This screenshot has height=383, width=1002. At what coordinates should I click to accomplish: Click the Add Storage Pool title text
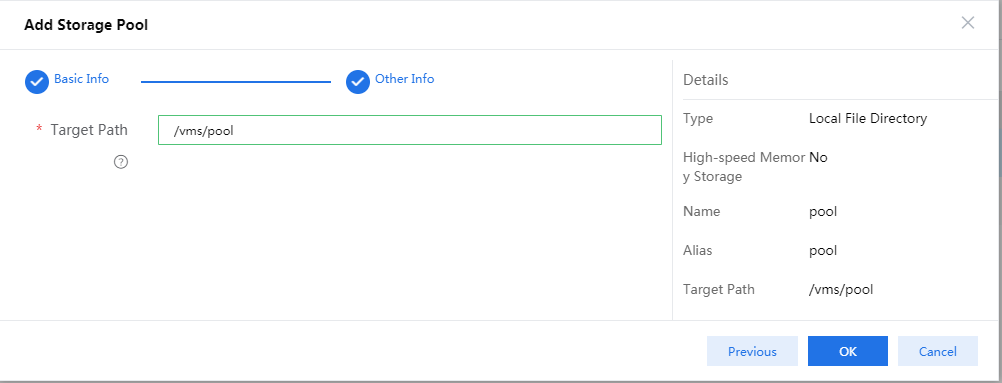(x=86, y=26)
